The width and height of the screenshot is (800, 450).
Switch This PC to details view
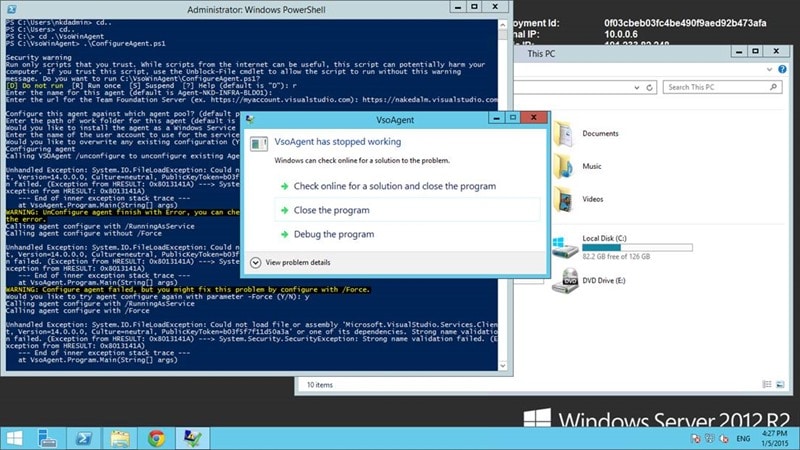coord(767,384)
